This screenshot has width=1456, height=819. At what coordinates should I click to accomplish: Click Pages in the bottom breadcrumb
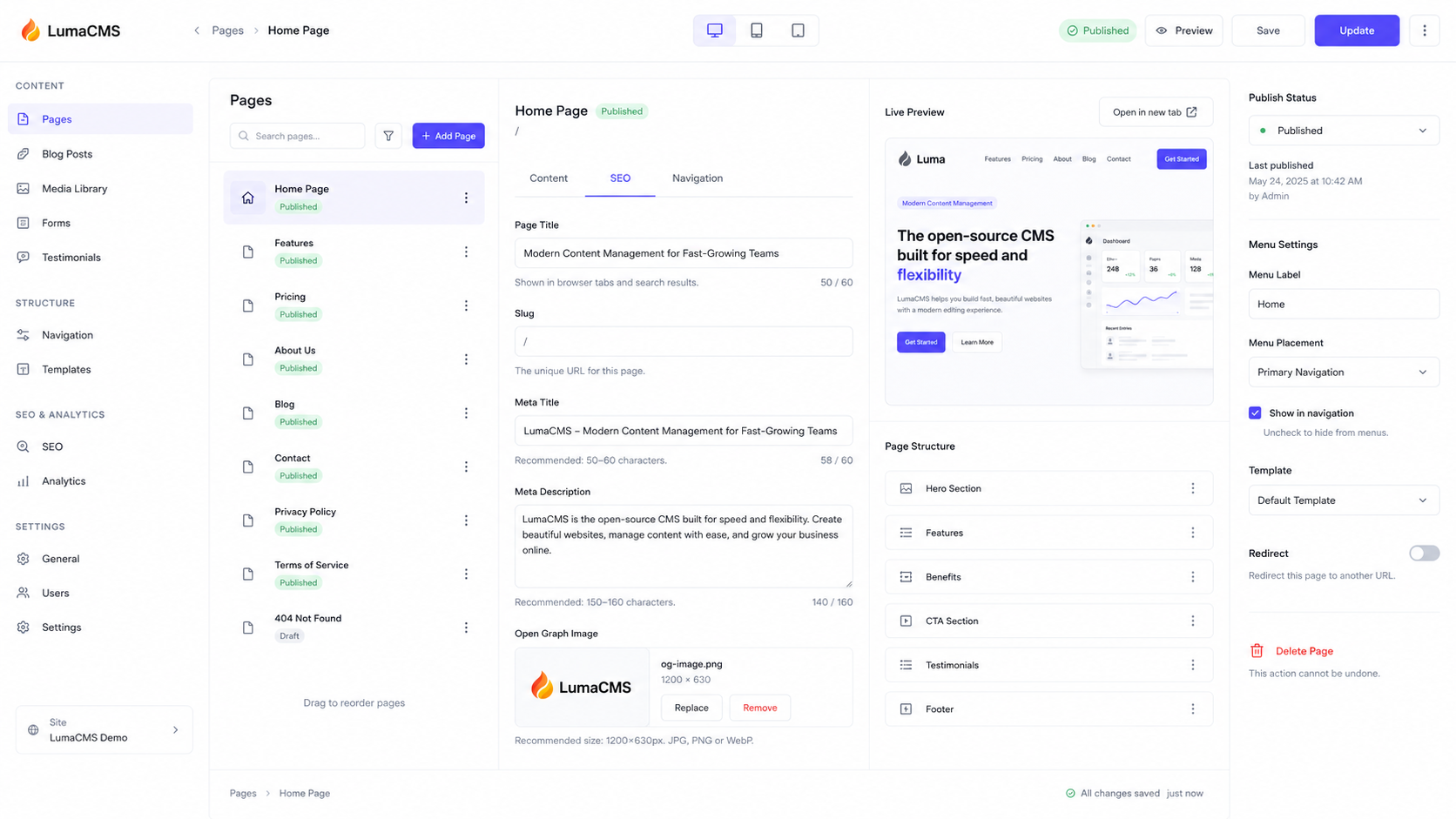click(243, 794)
